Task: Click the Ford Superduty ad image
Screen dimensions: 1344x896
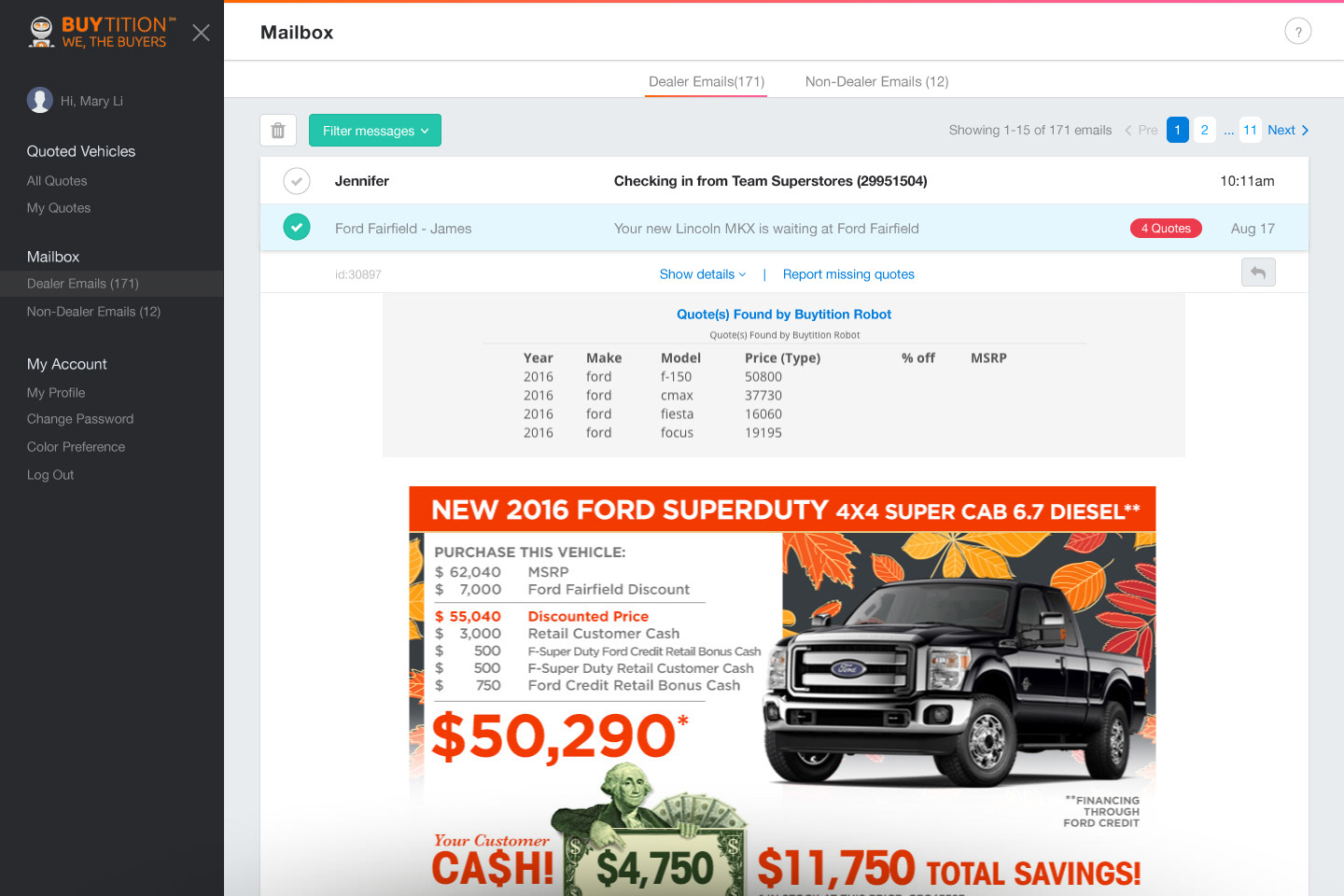Action: (x=783, y=691)
